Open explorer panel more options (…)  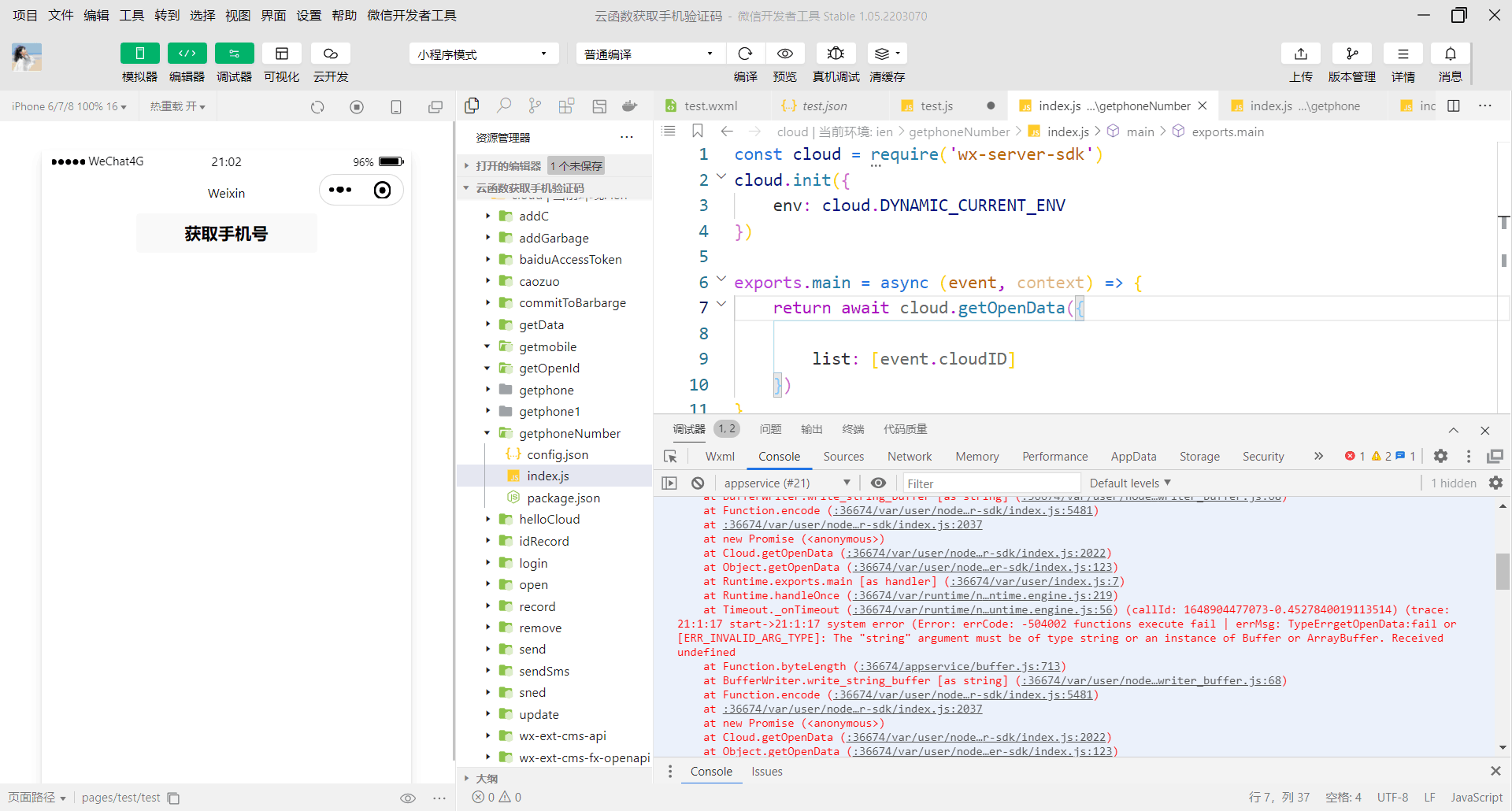627,137
